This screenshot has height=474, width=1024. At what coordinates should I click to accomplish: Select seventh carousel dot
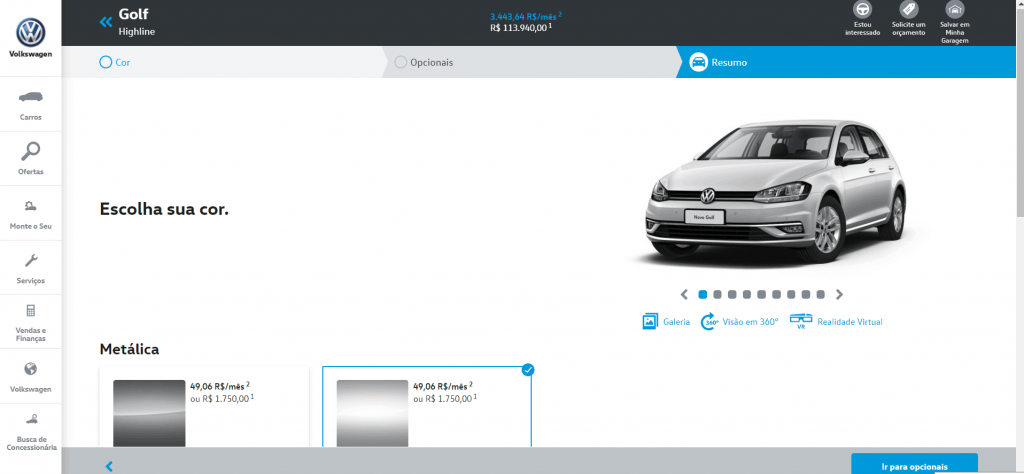791,294
